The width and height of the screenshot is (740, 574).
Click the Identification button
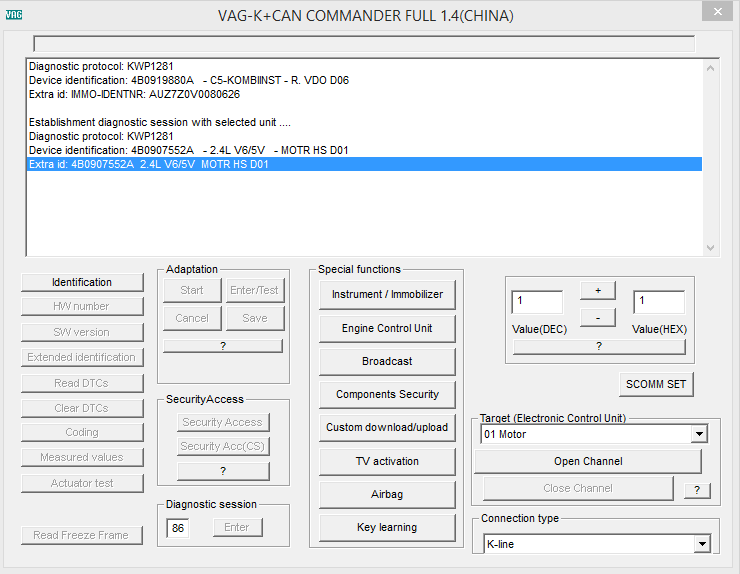(x=82, y=282)
